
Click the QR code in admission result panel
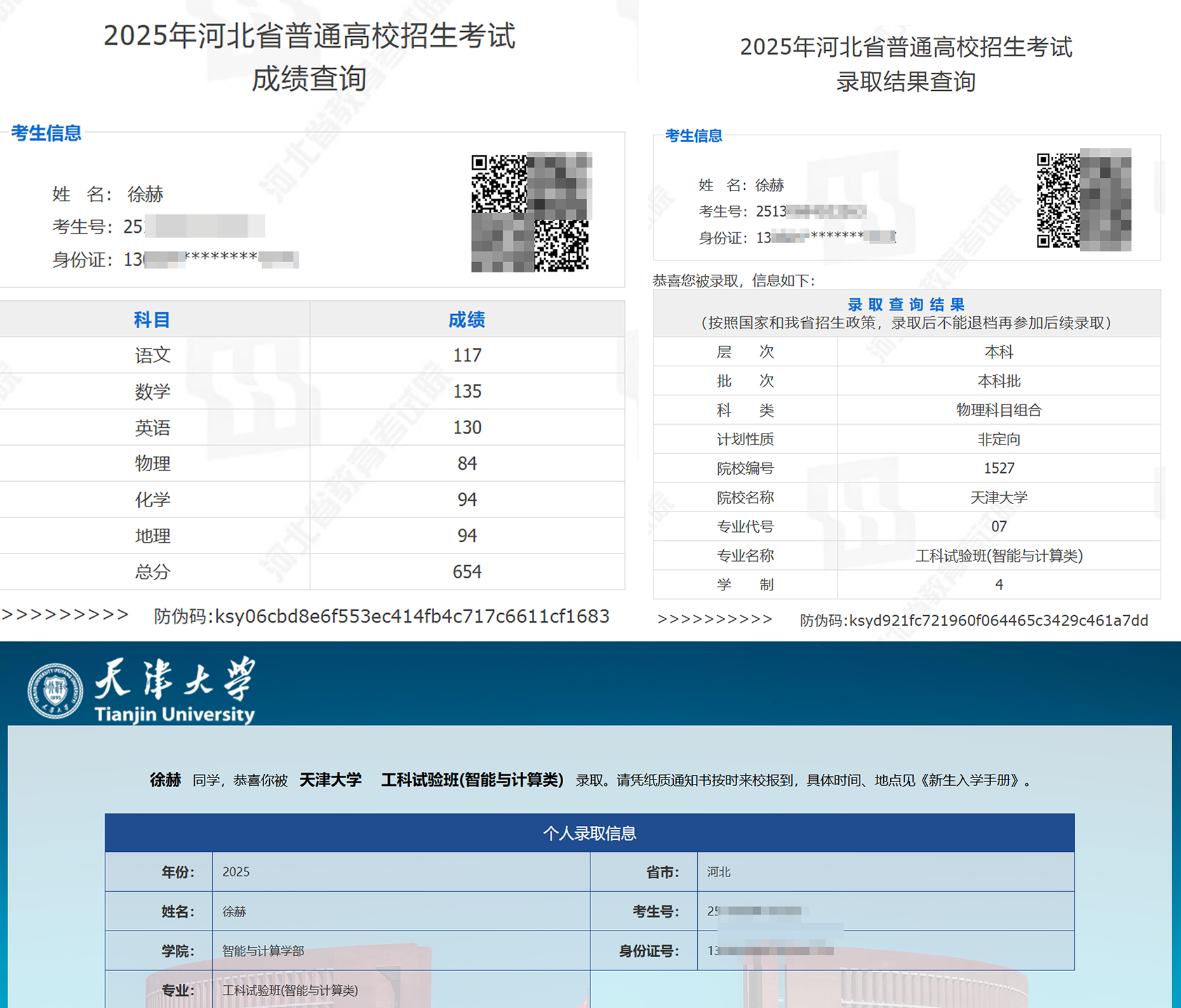click(1084, 200)
